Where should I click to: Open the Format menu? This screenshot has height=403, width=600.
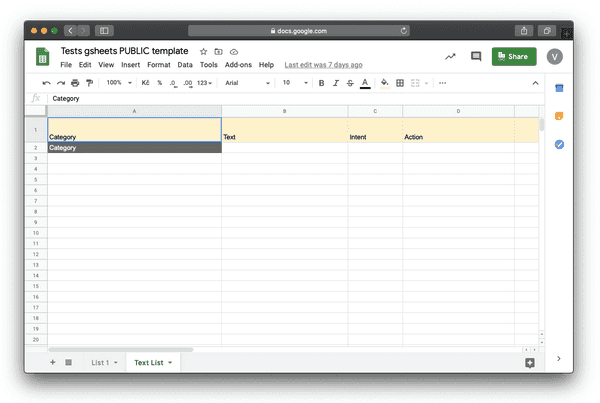(158, 65)
